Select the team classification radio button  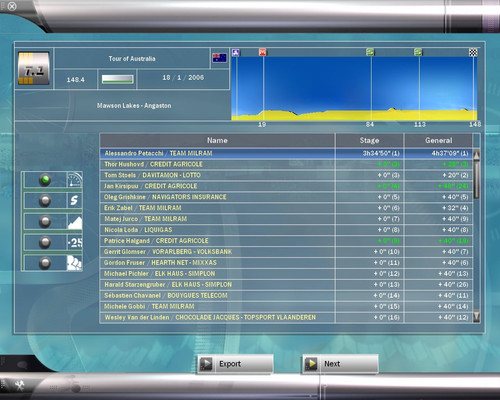click(45, 263)
